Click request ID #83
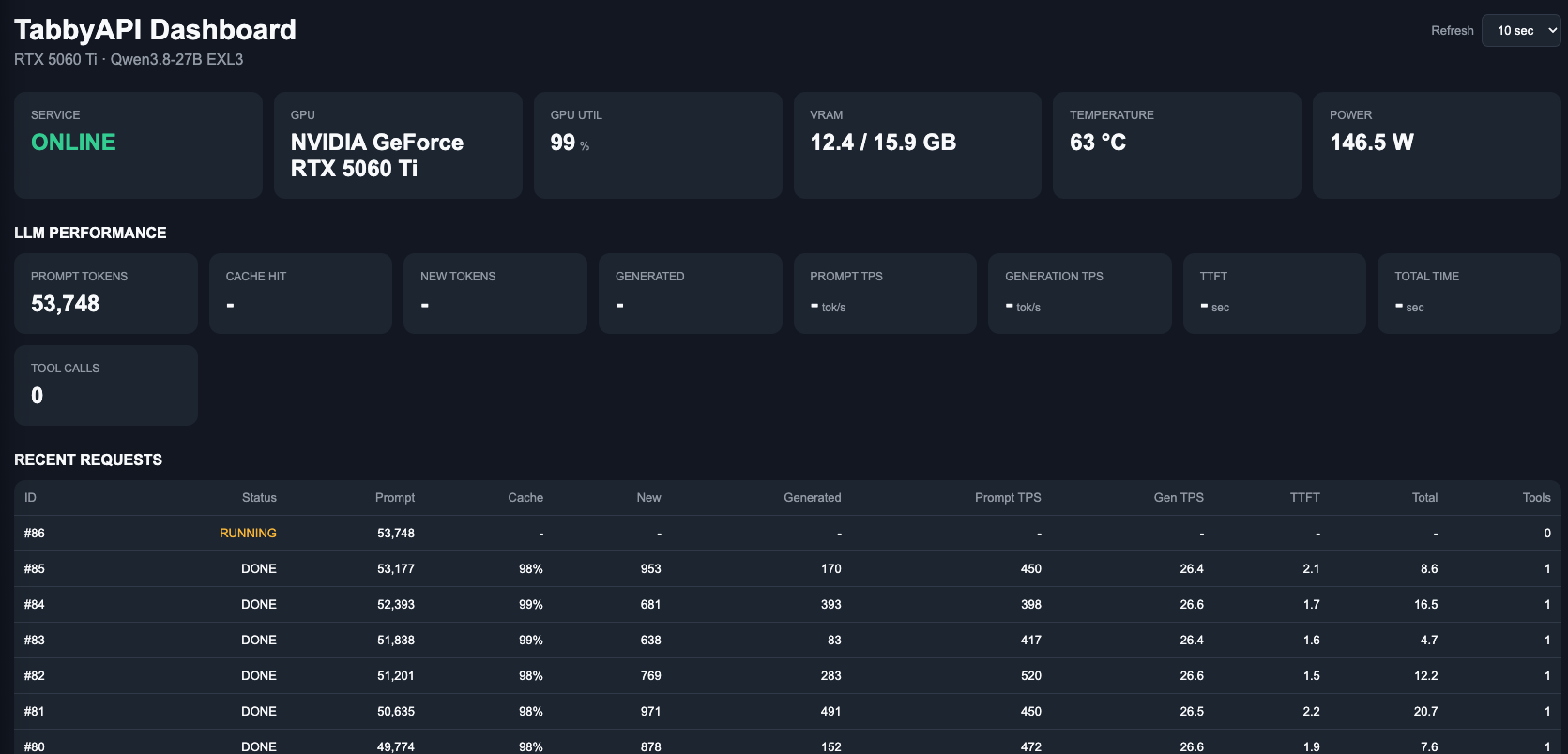Screen dimensions: 1568x754 (35, 641)
